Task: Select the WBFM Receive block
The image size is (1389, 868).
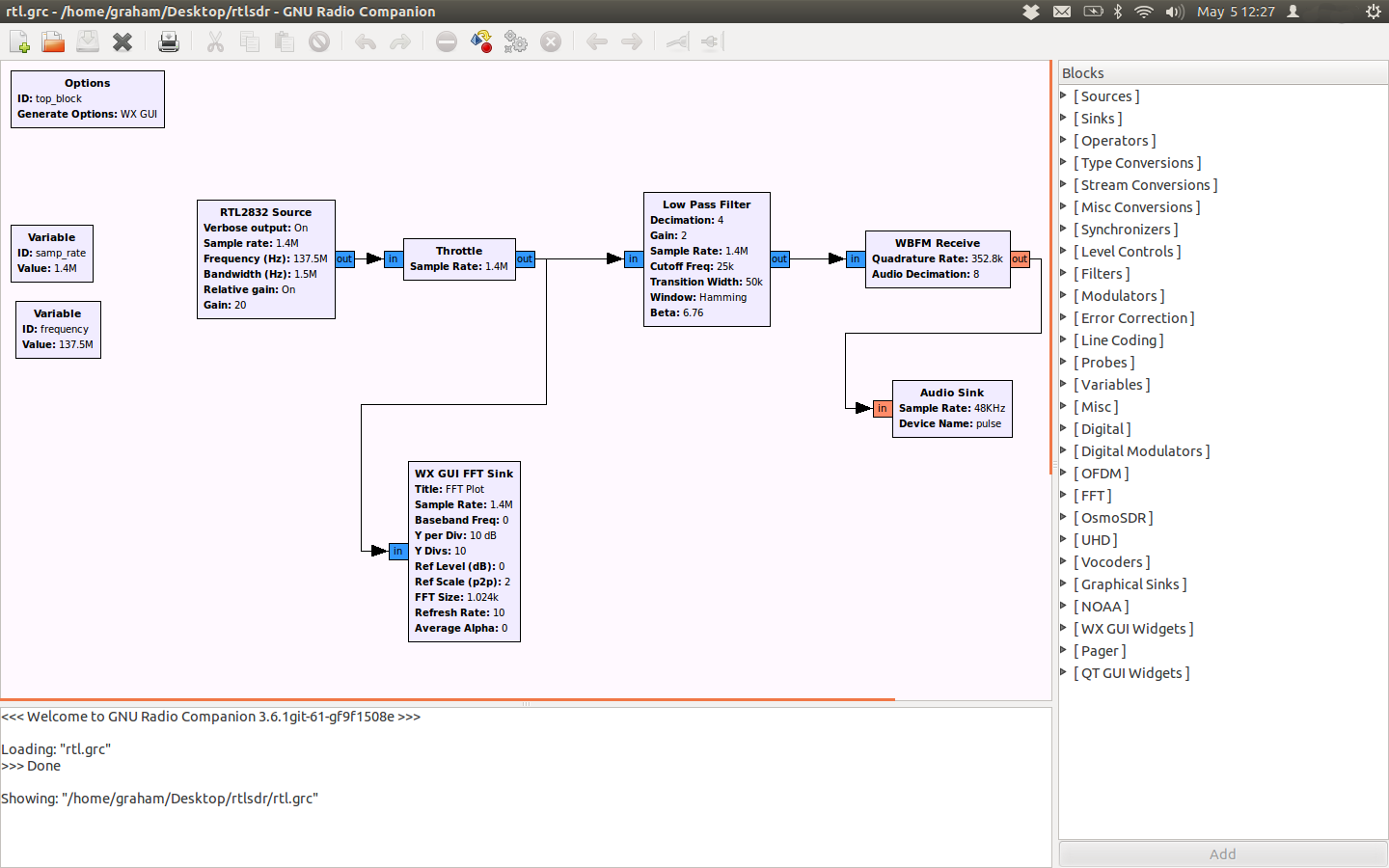Action: 938,258
